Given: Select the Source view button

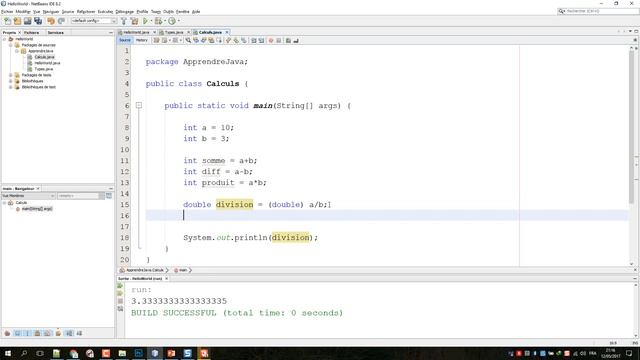Looking at the screenshot, I should pos(125,40).
